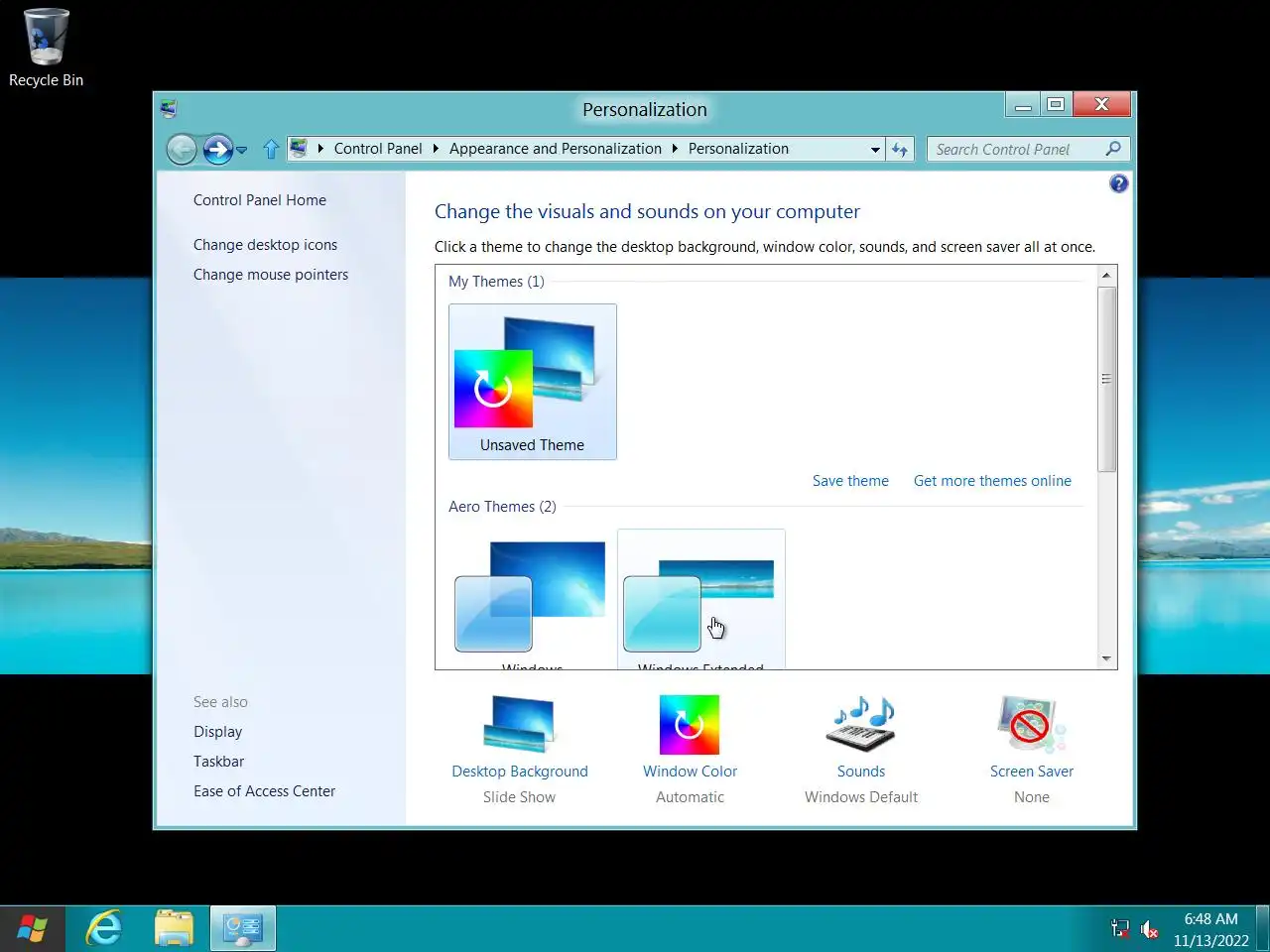Open the Start button
The height and width of the screenshot is (952, 1270).
coord(32,929)
